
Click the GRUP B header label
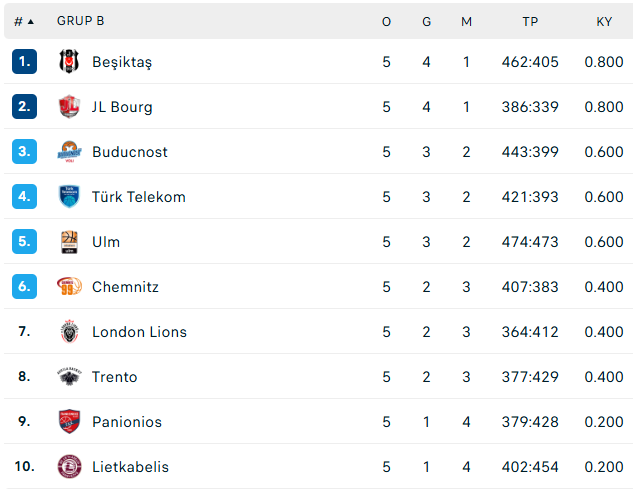coord(80,21)
